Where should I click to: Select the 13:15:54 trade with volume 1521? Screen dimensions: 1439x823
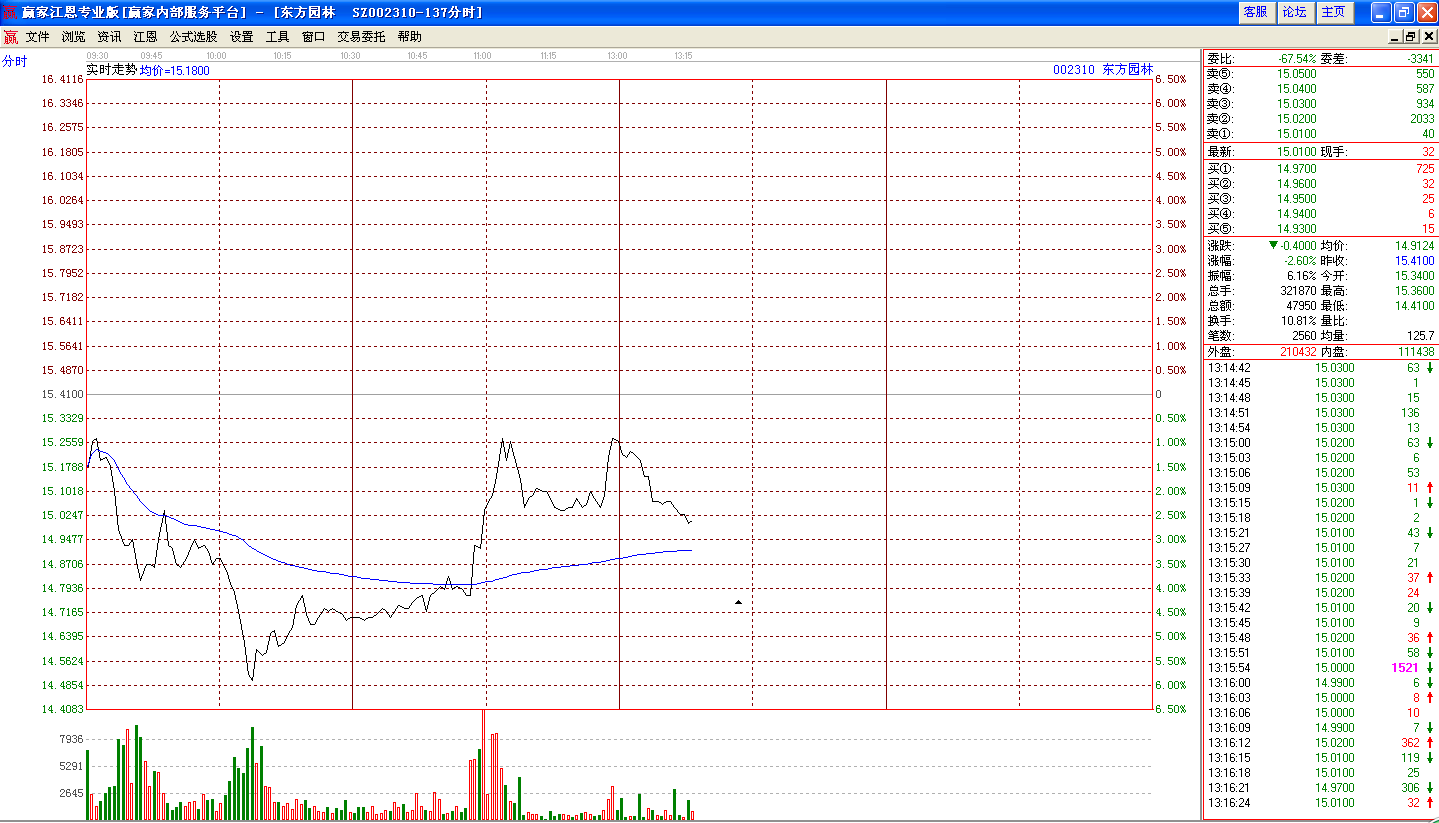click(1320, 668)
